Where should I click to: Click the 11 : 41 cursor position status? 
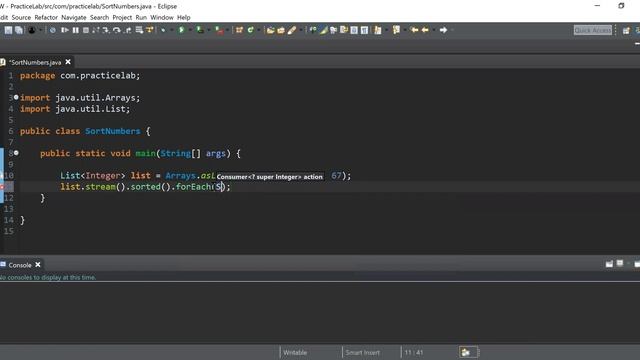click(x=413, y=352)
